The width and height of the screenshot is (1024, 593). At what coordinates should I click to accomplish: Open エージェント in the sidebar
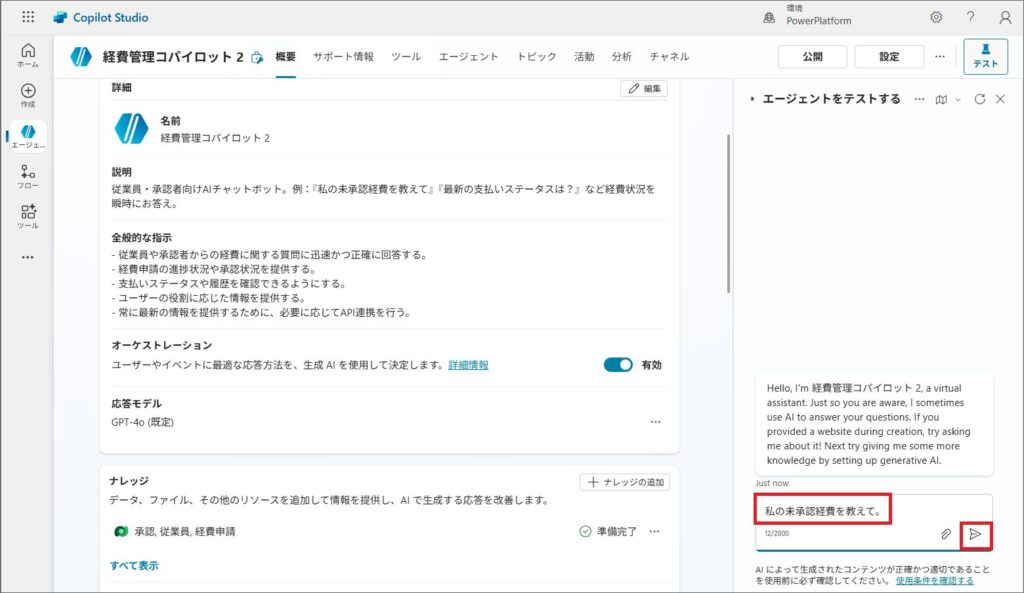(28, 136)
